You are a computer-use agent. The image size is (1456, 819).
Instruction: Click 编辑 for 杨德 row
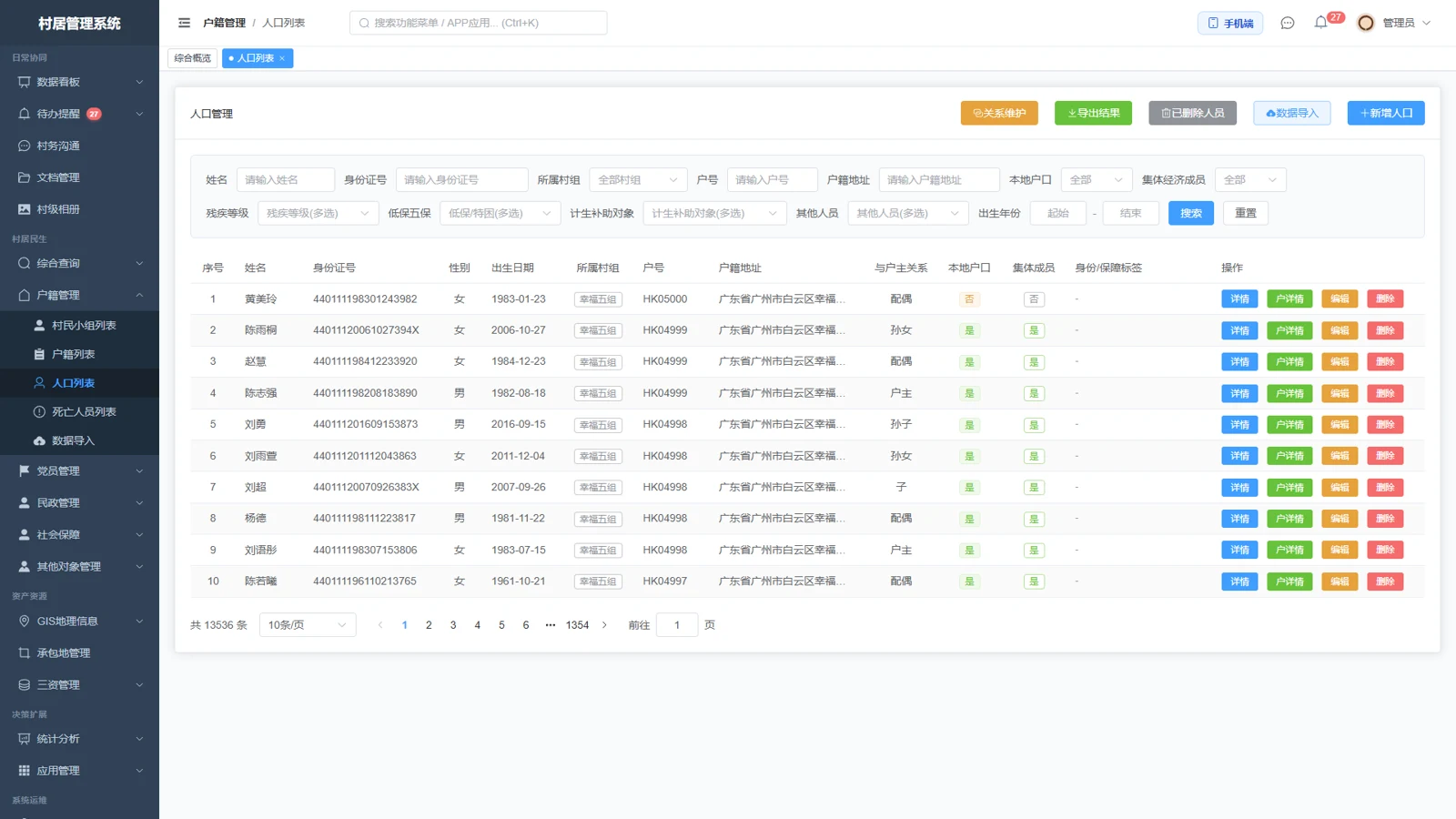coord(1340,519)
